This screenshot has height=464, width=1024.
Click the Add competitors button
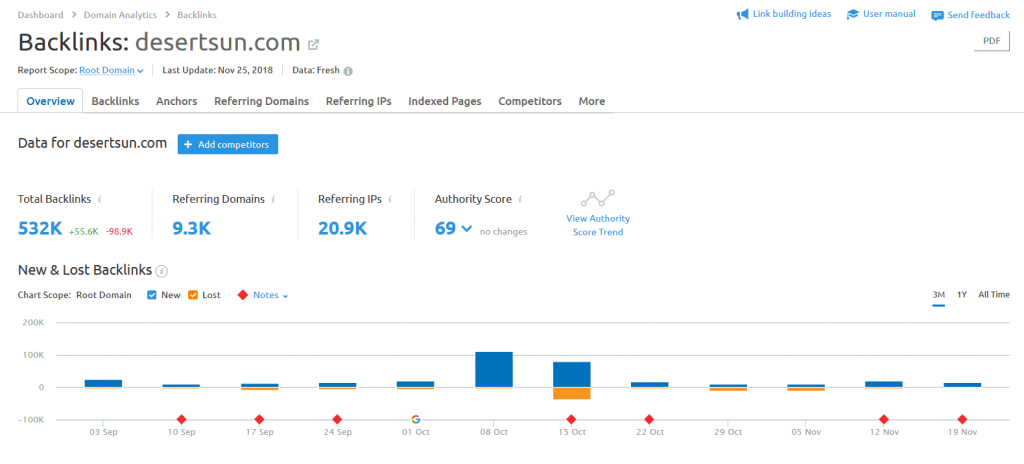point(228,144)
